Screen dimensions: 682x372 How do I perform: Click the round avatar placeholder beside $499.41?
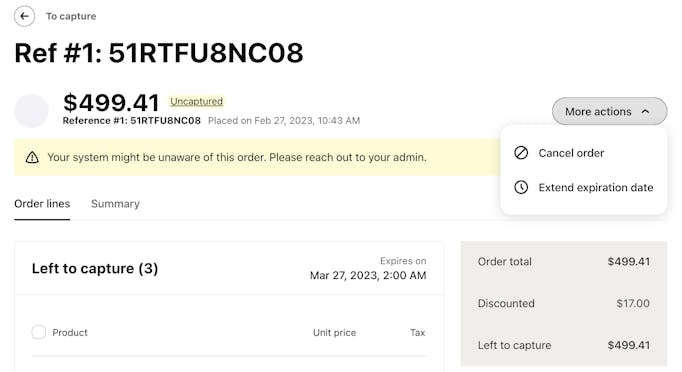tap(31, 111)
